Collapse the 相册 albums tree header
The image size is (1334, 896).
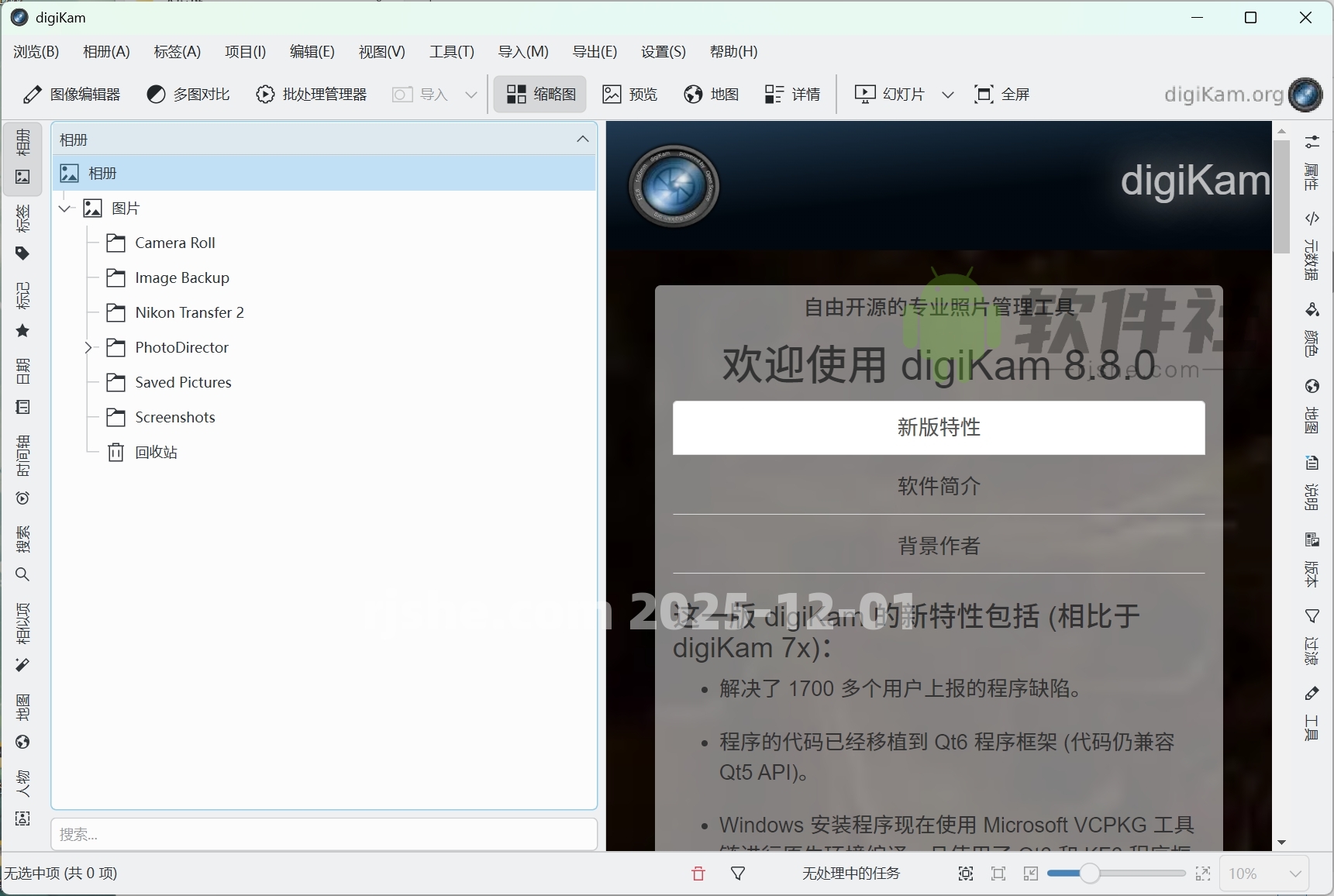[x=582, y=140]
